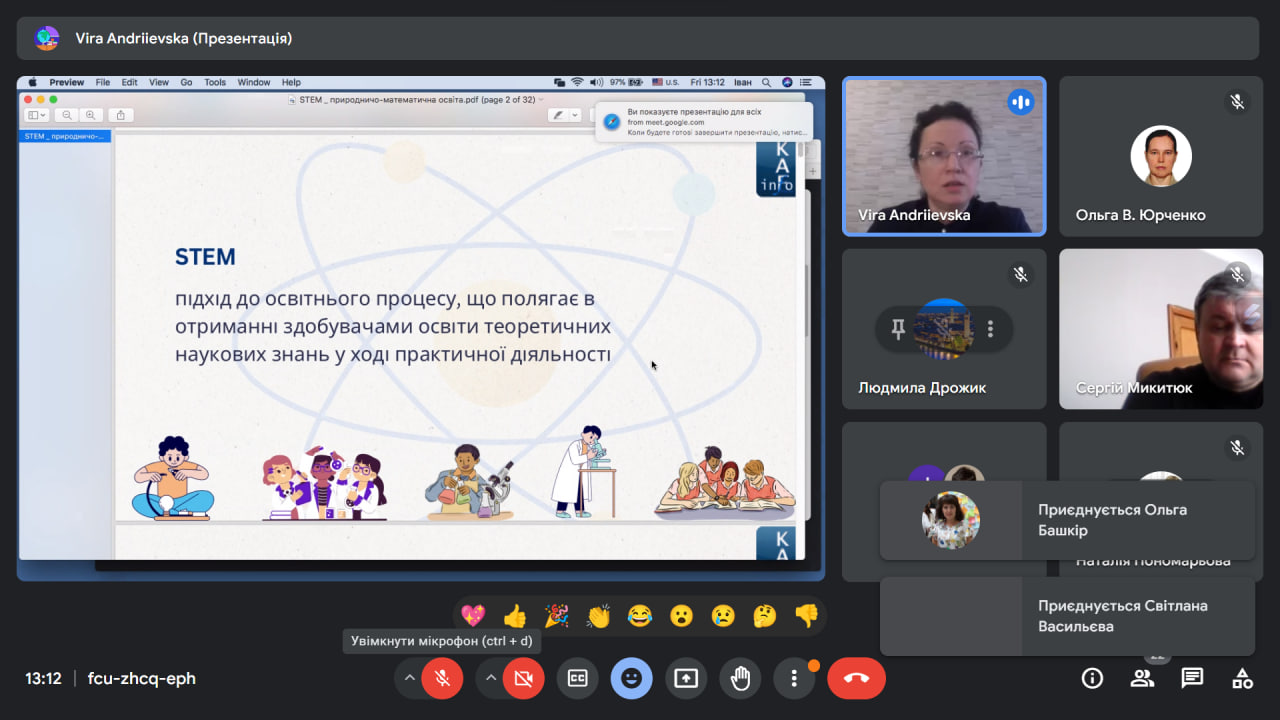Open File menu in shared Preview window
This screenshot has width=1280, height=720.
coord(103,83)
